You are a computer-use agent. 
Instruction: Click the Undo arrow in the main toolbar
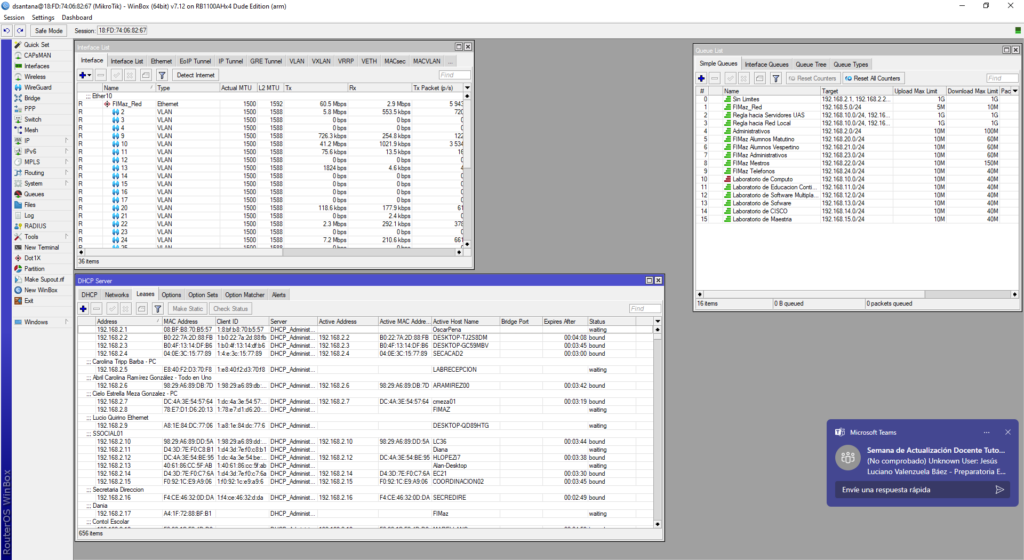7,31
